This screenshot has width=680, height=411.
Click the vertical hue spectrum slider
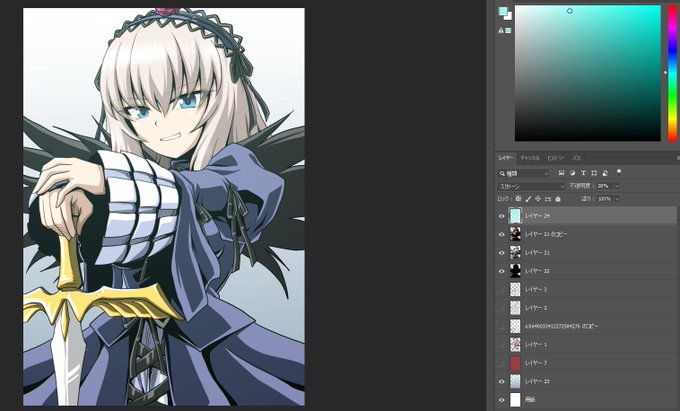[672, 73]
